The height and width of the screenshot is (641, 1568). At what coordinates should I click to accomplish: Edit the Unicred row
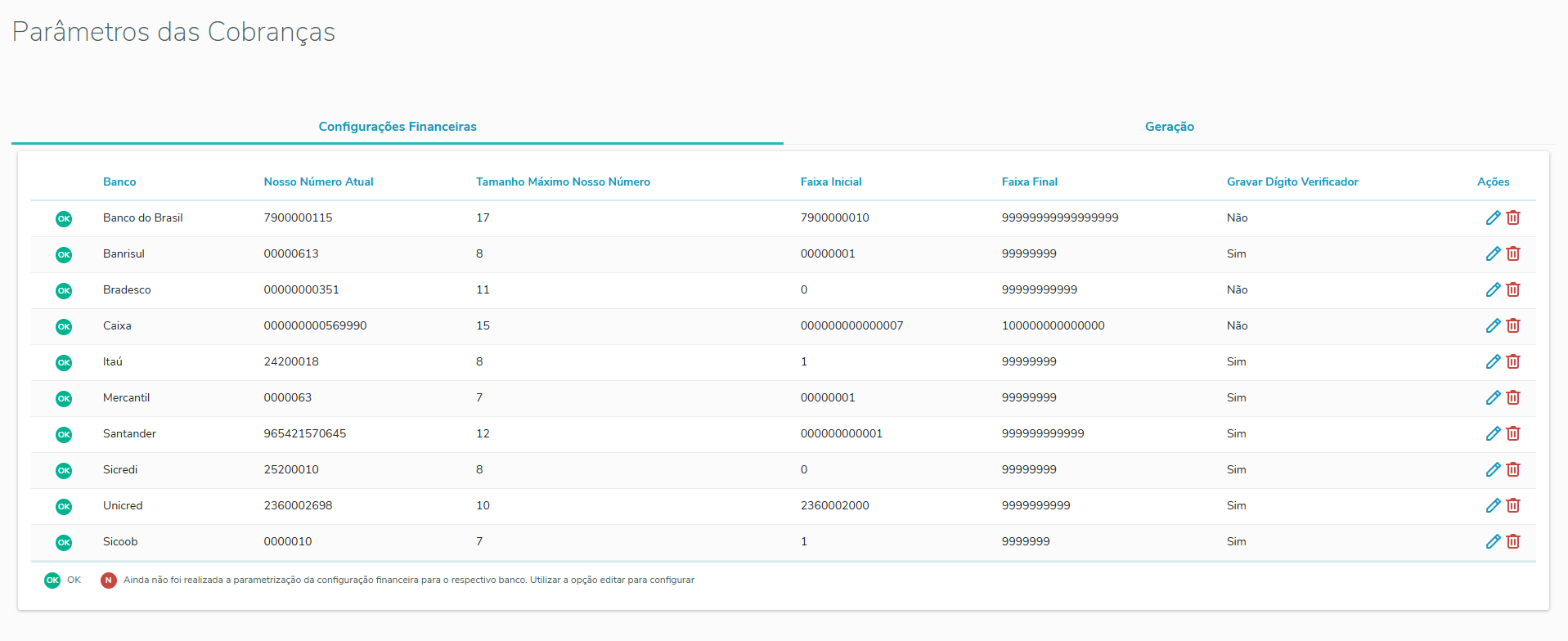pos(1493,505)
